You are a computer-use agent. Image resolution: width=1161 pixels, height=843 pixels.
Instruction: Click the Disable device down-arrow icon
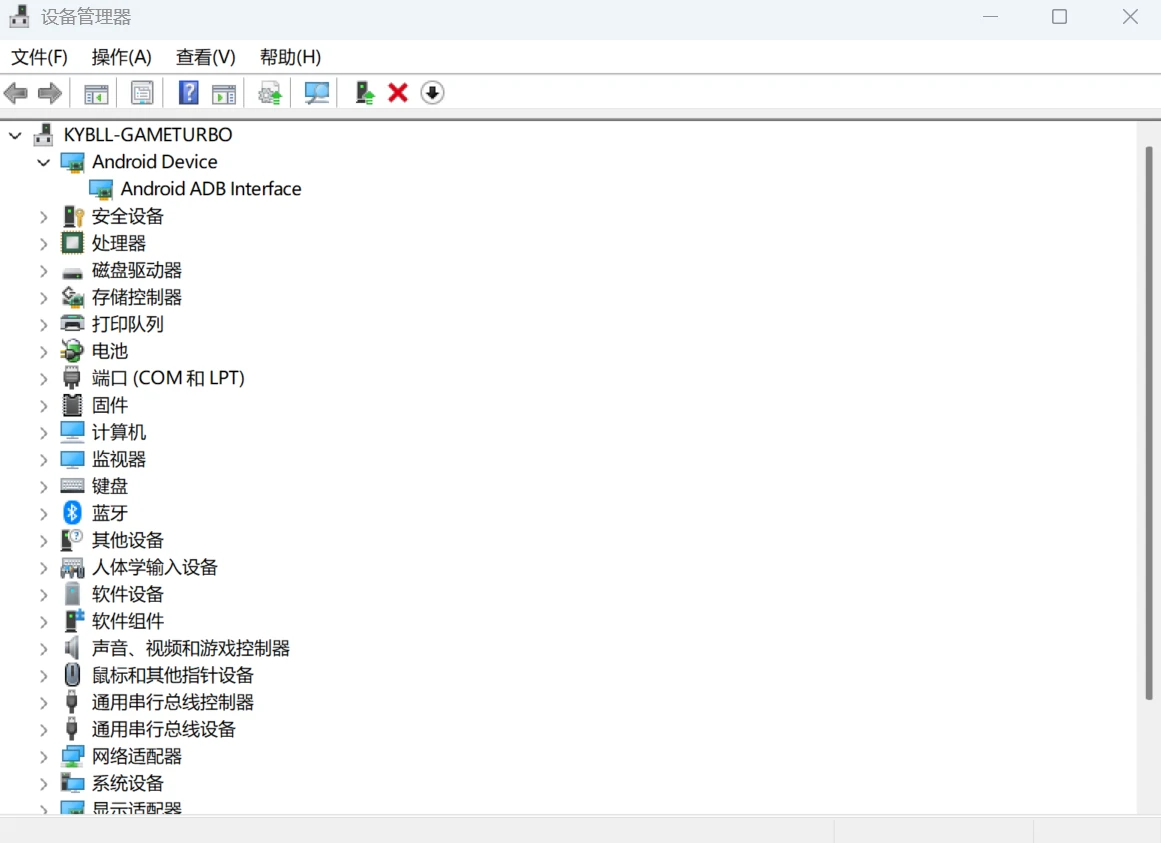[x=432, y=93]
